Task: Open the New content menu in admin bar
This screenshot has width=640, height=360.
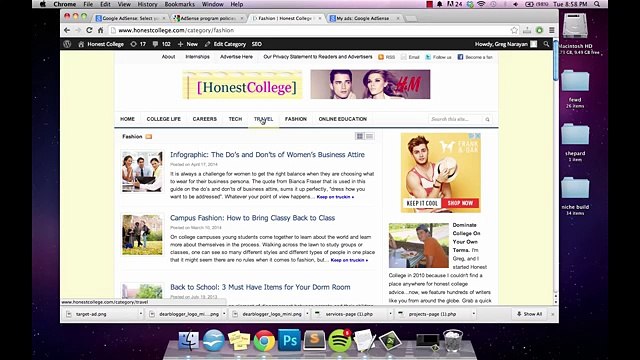Action: (188, 44)
